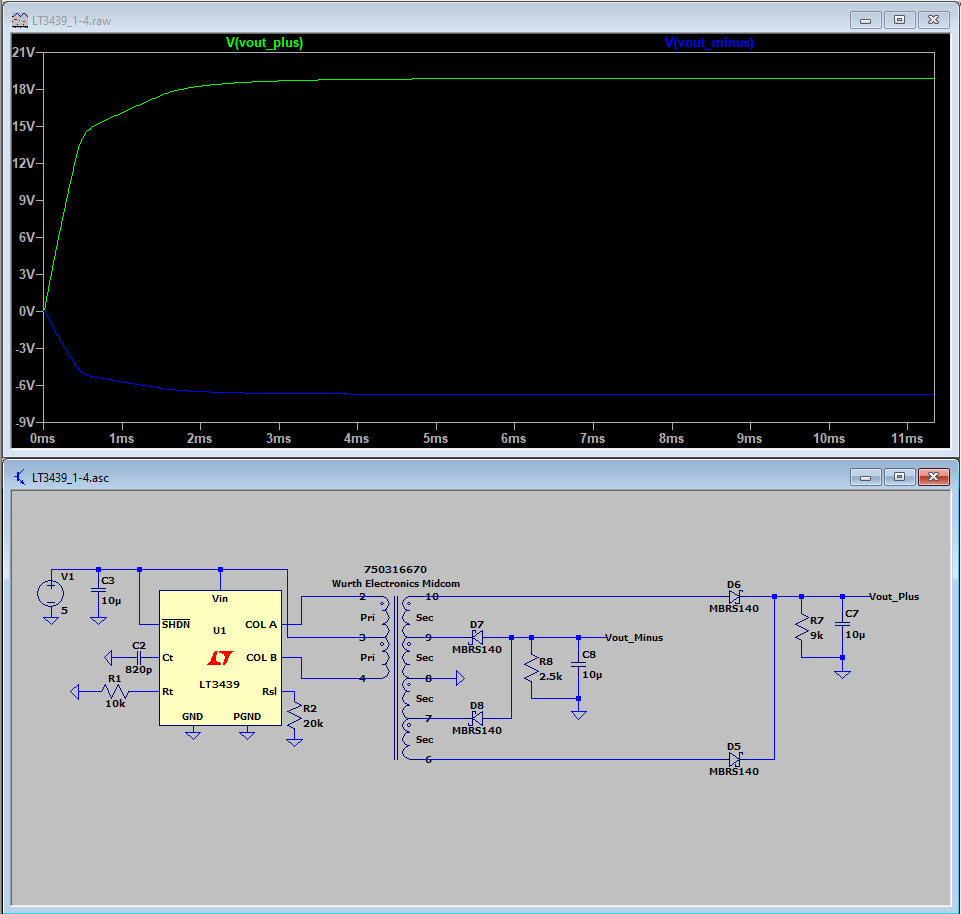Click the 5ms label on time axis
The image size is (961, 914).
click(x=436, y=438)
